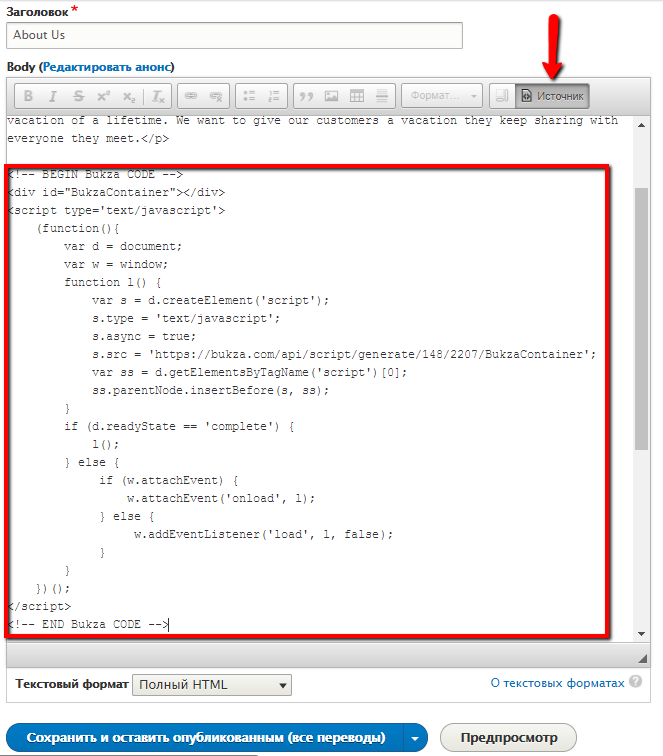Toggle the Источник source mode button
Image resolution: width=663 pixels, height=756 pixels.
tap(552, 96)
